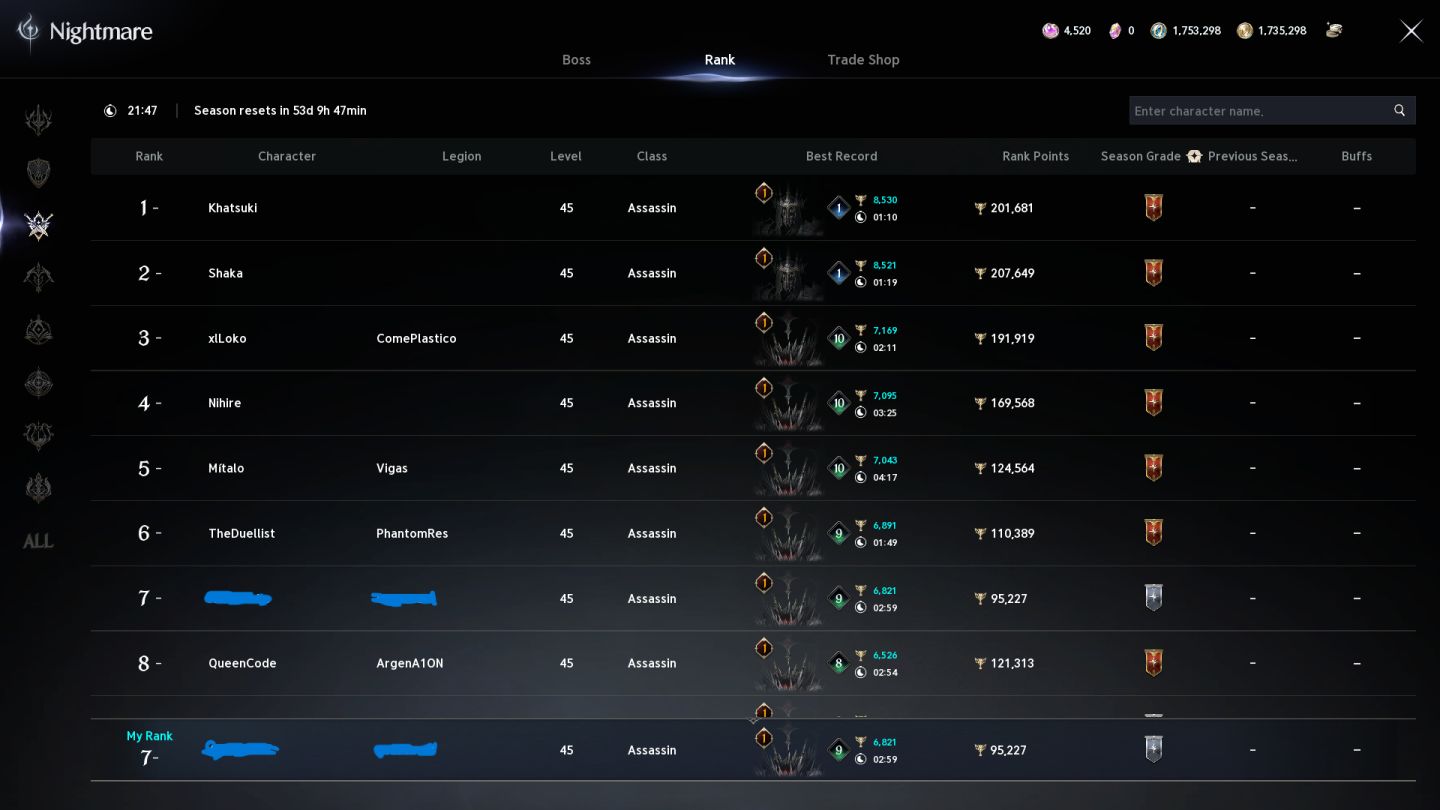Select the highlighted Assassin class filter icon

[39, 226]
